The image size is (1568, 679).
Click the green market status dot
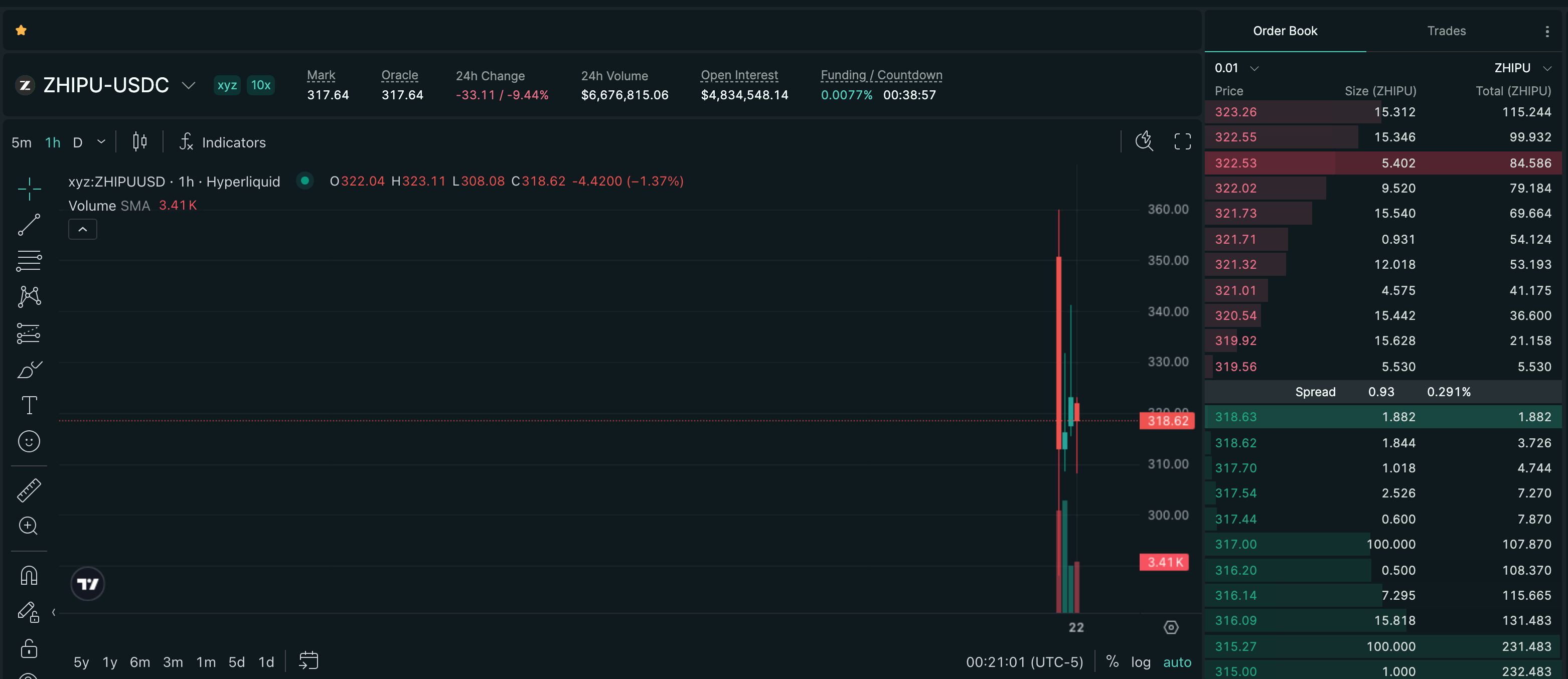click(305, 181)
